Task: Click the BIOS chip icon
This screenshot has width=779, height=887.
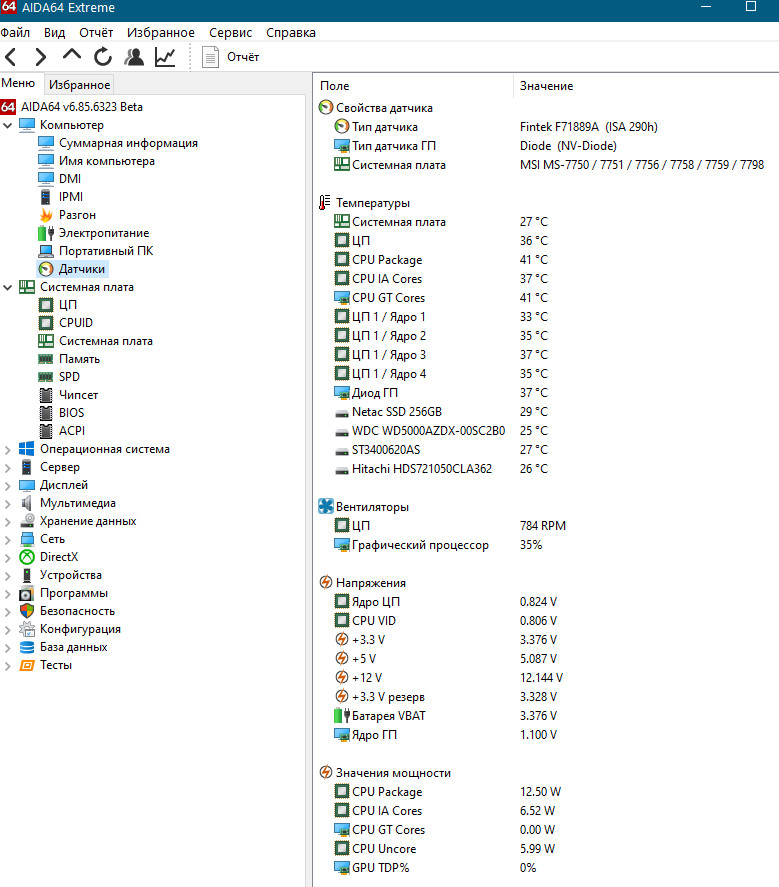Action: (x=46, y=413)
